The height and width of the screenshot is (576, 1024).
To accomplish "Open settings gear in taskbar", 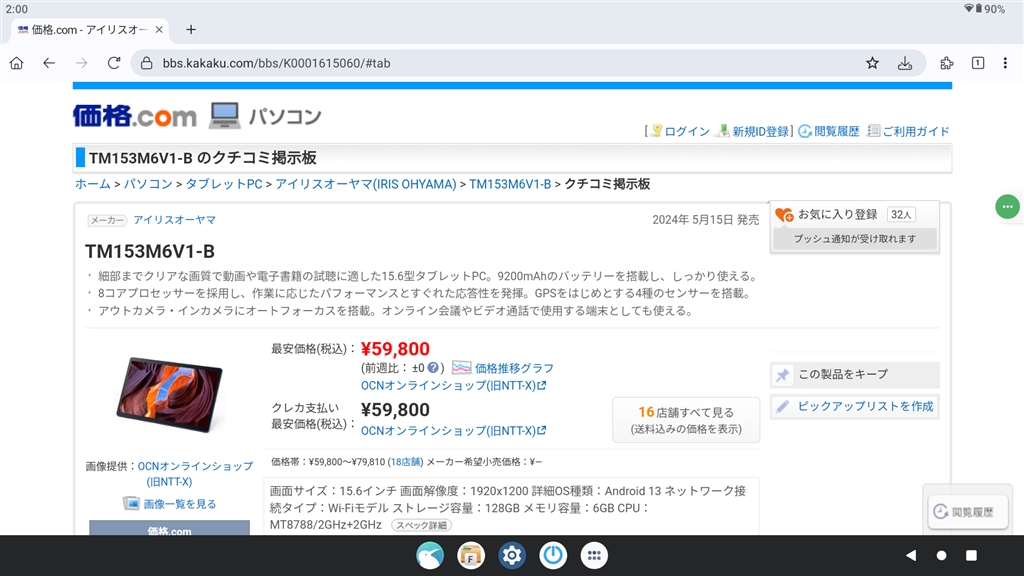I will (x=512, y=555).
